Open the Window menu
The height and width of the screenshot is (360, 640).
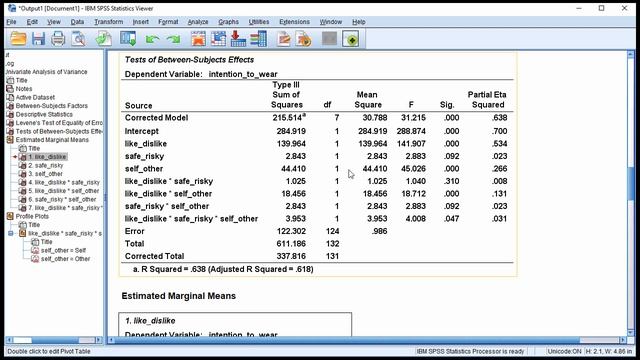coord(331,22)
